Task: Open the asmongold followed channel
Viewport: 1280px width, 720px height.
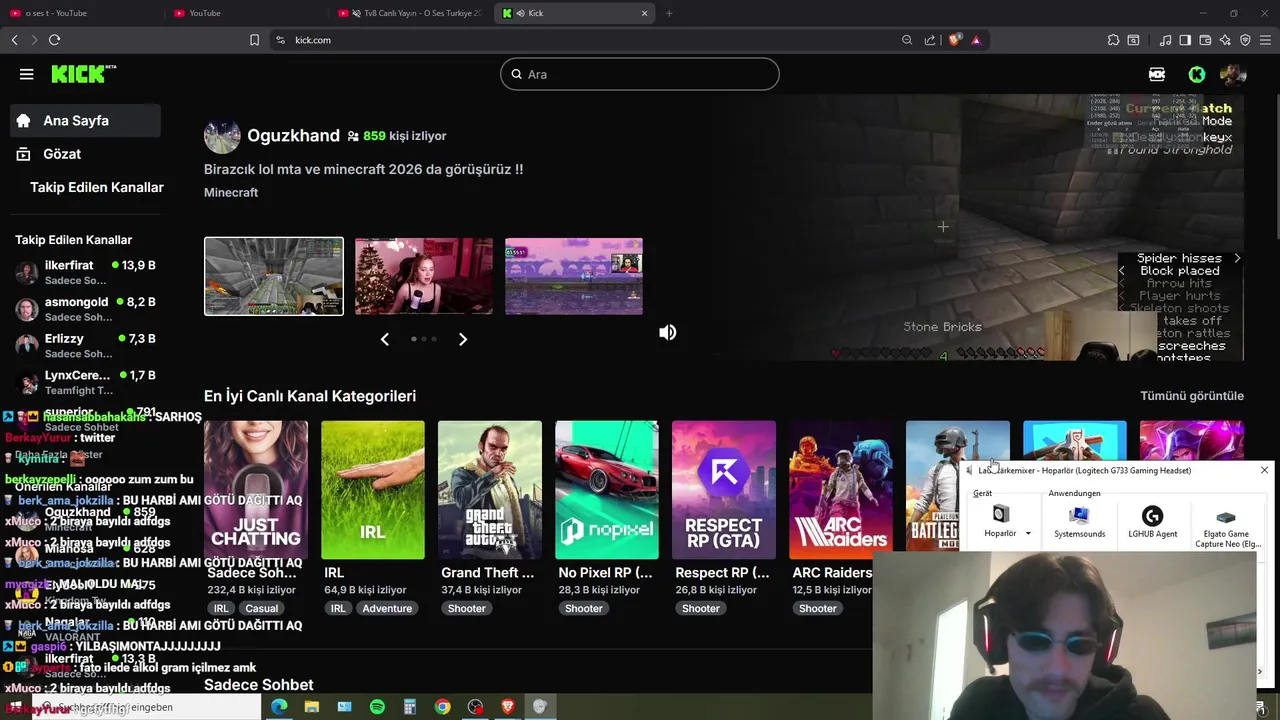Action: (x=87, y=309)
